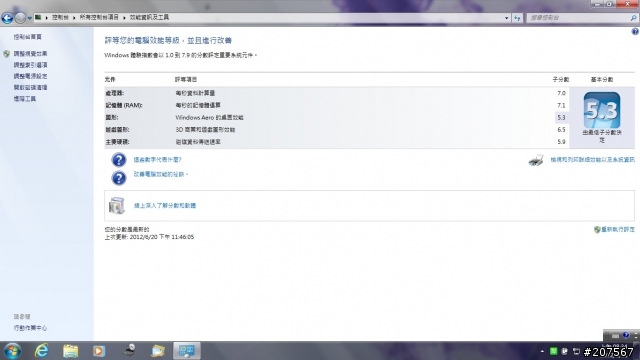Click the 基本分數 column header
Viewport: 640px width, 360px height.
(x=602, y=80)
